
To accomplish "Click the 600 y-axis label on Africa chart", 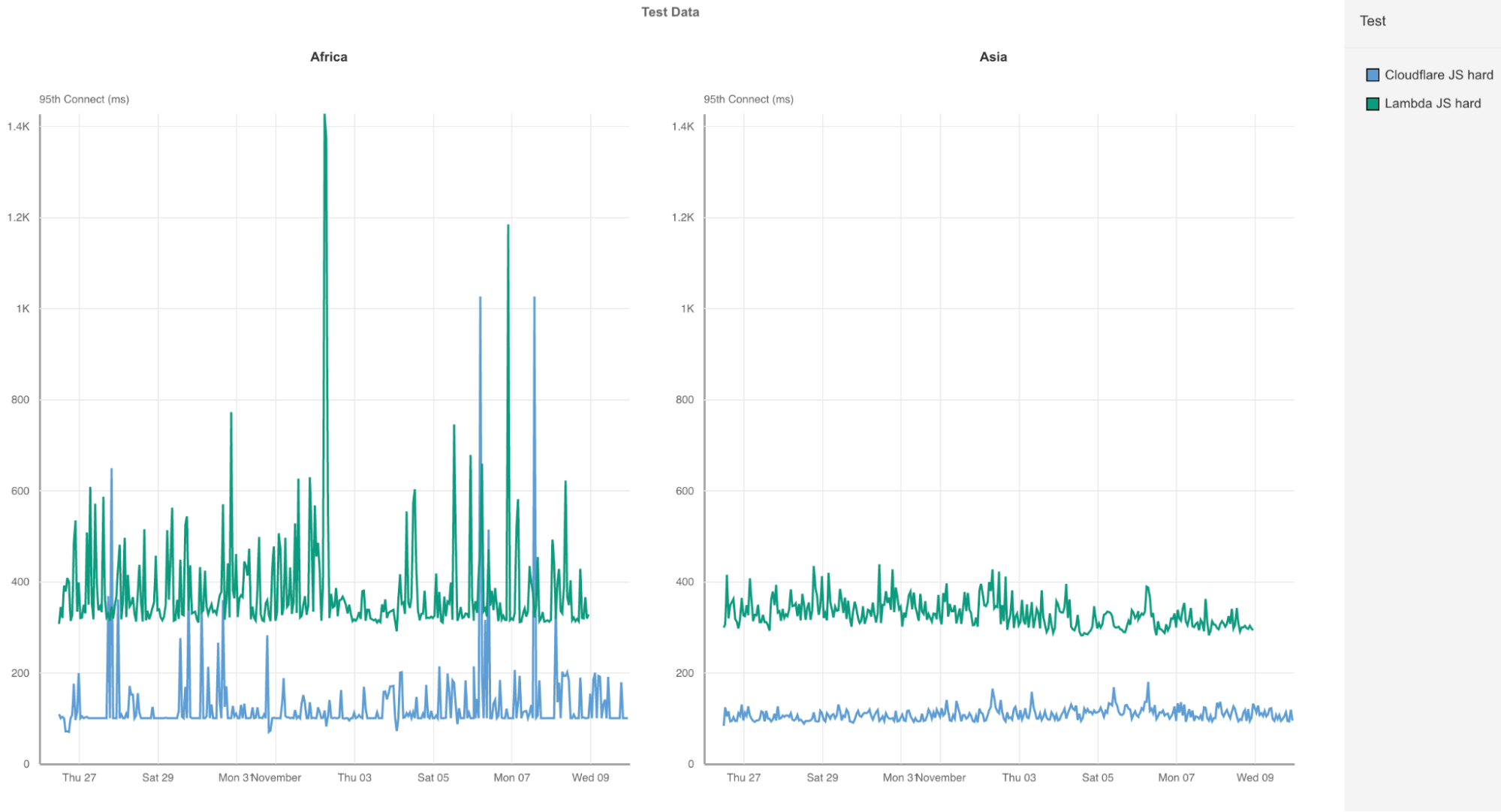I will pyautogui.click(x=20, y=491).
